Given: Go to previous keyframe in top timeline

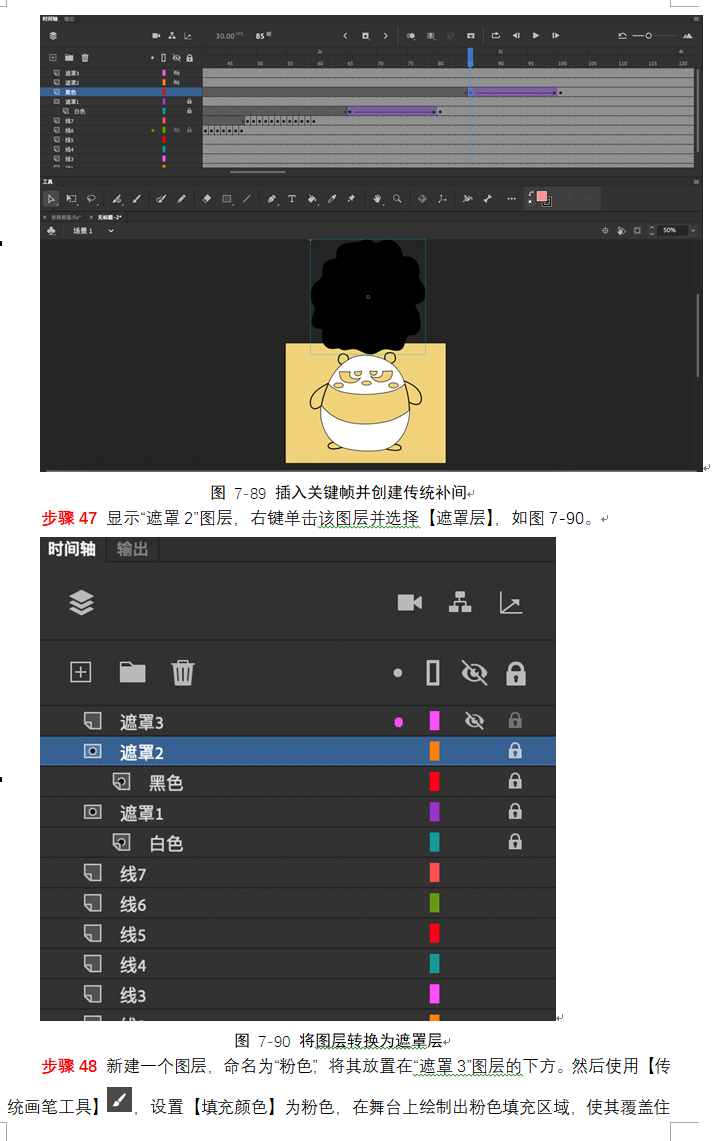Looking at the screenshot, I should [345, 36].
